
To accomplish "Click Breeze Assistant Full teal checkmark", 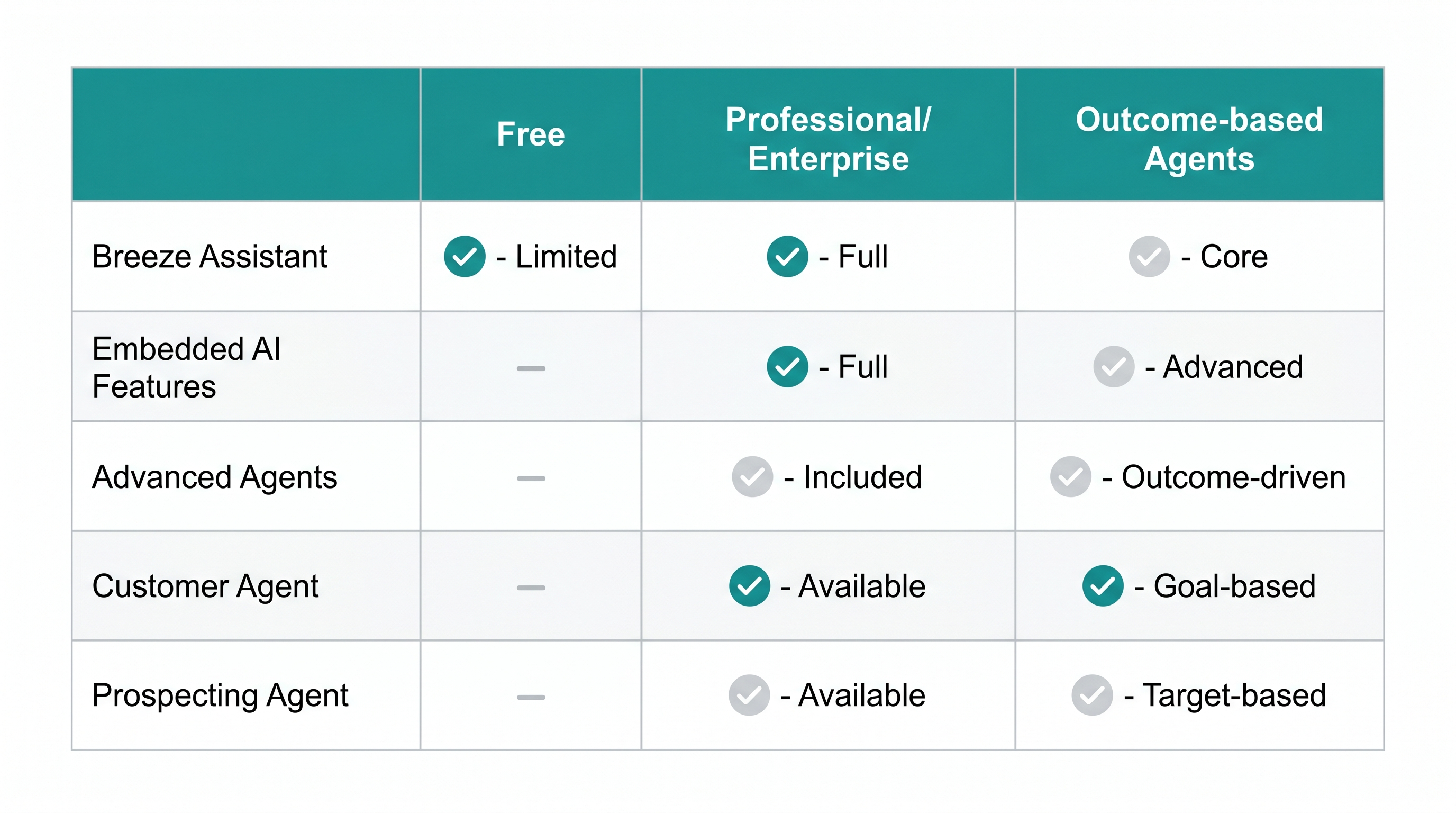I will coord(787,256).
